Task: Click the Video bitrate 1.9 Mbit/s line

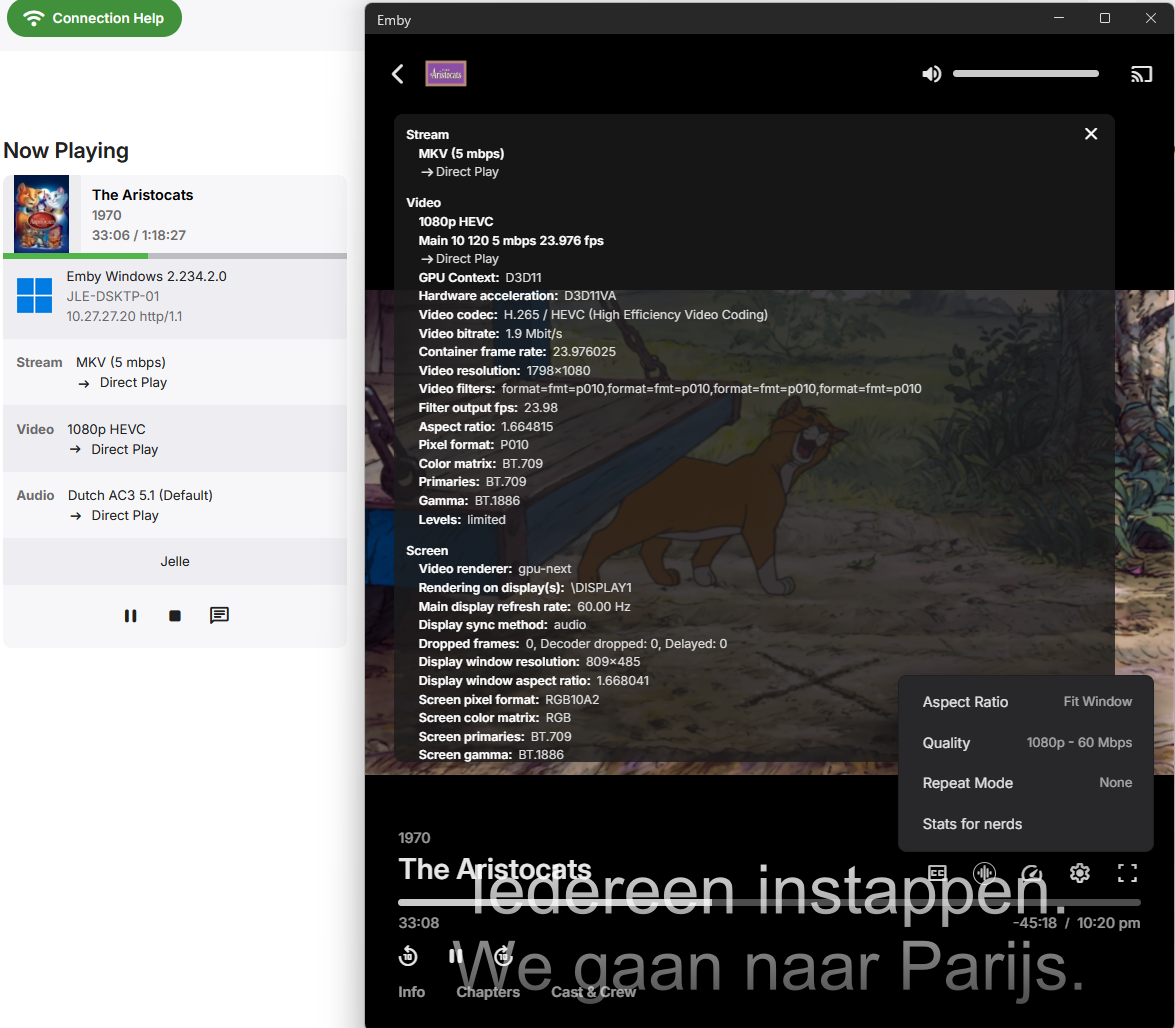Action: tap(490, 333)
